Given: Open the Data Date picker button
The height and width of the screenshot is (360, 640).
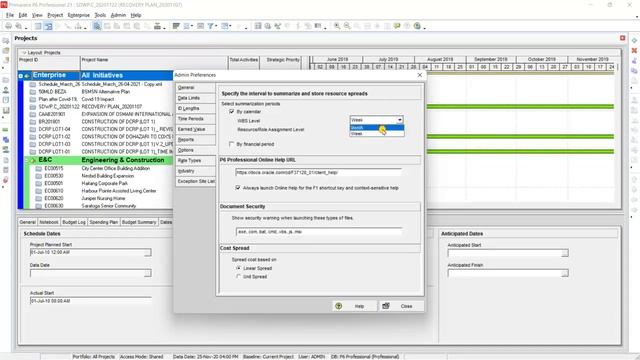Looking at the screenshot, I should [147, 273].
